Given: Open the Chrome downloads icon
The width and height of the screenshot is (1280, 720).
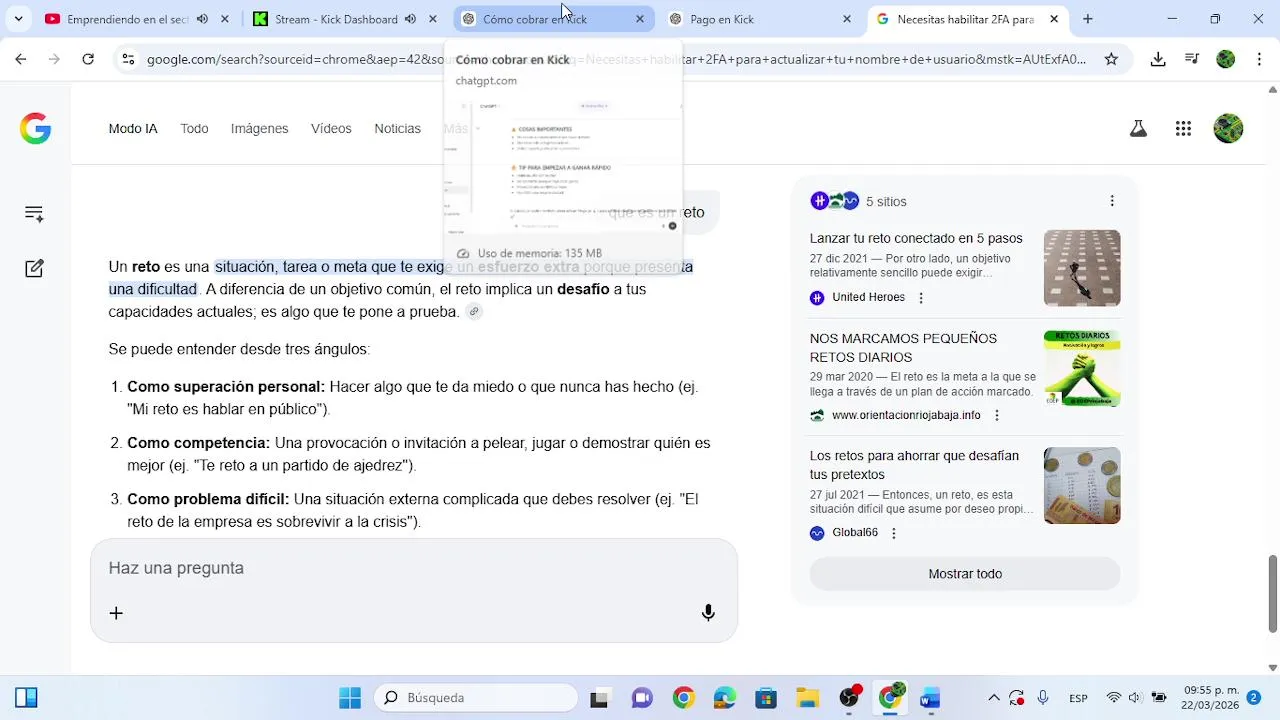Looking at the screenshot, I should (x=1158, y=59).
